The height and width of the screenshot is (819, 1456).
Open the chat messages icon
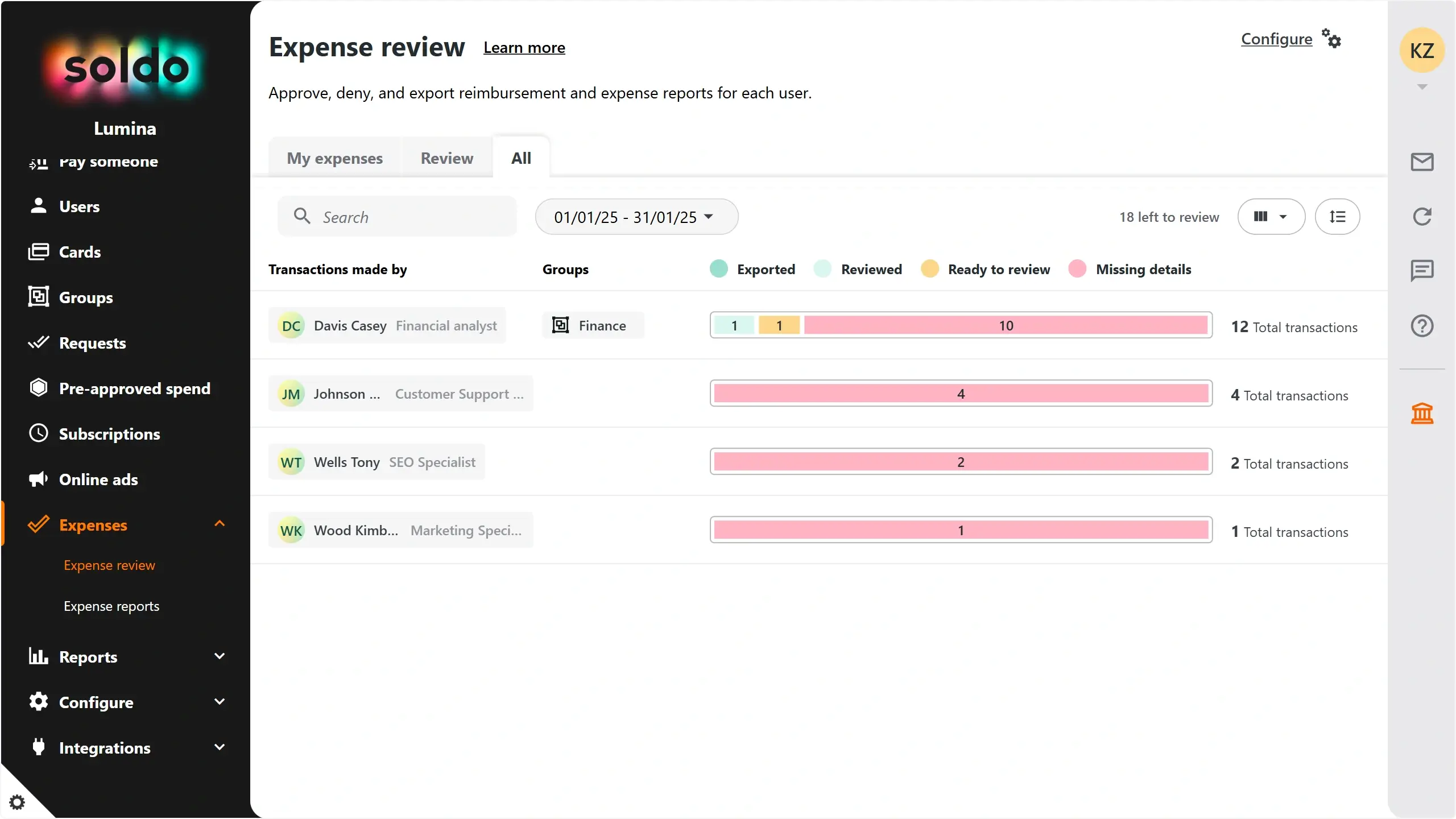coord(1422,271)
